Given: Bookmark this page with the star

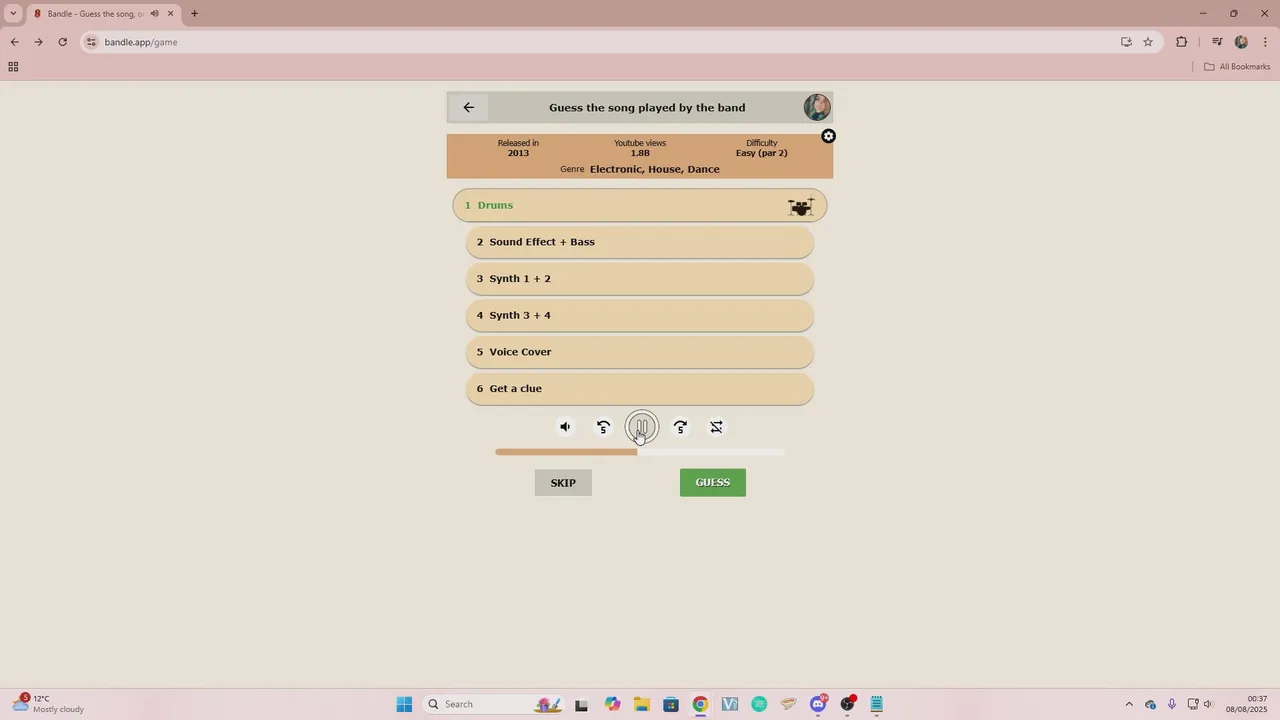Looking at the screenshot, I should (1148, 42).
